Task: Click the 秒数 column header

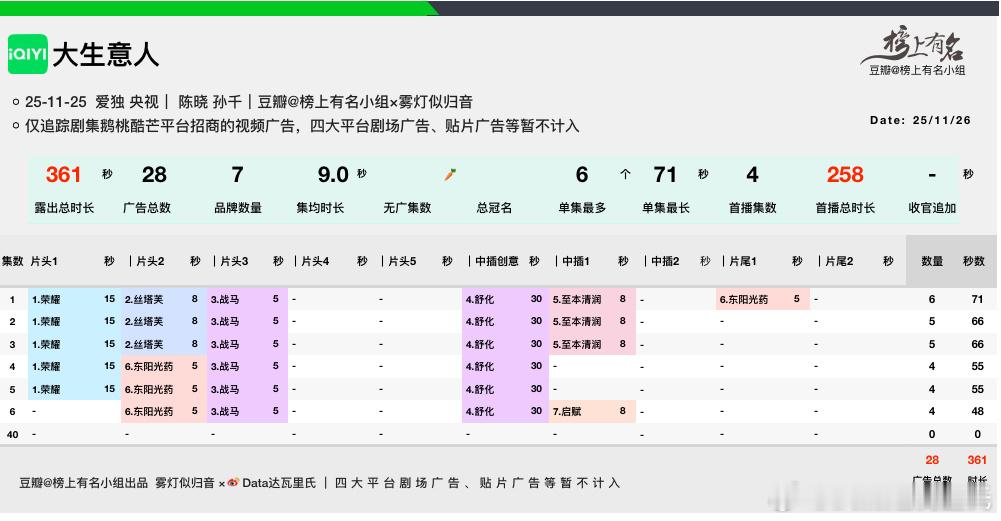Action: point(974,261)
